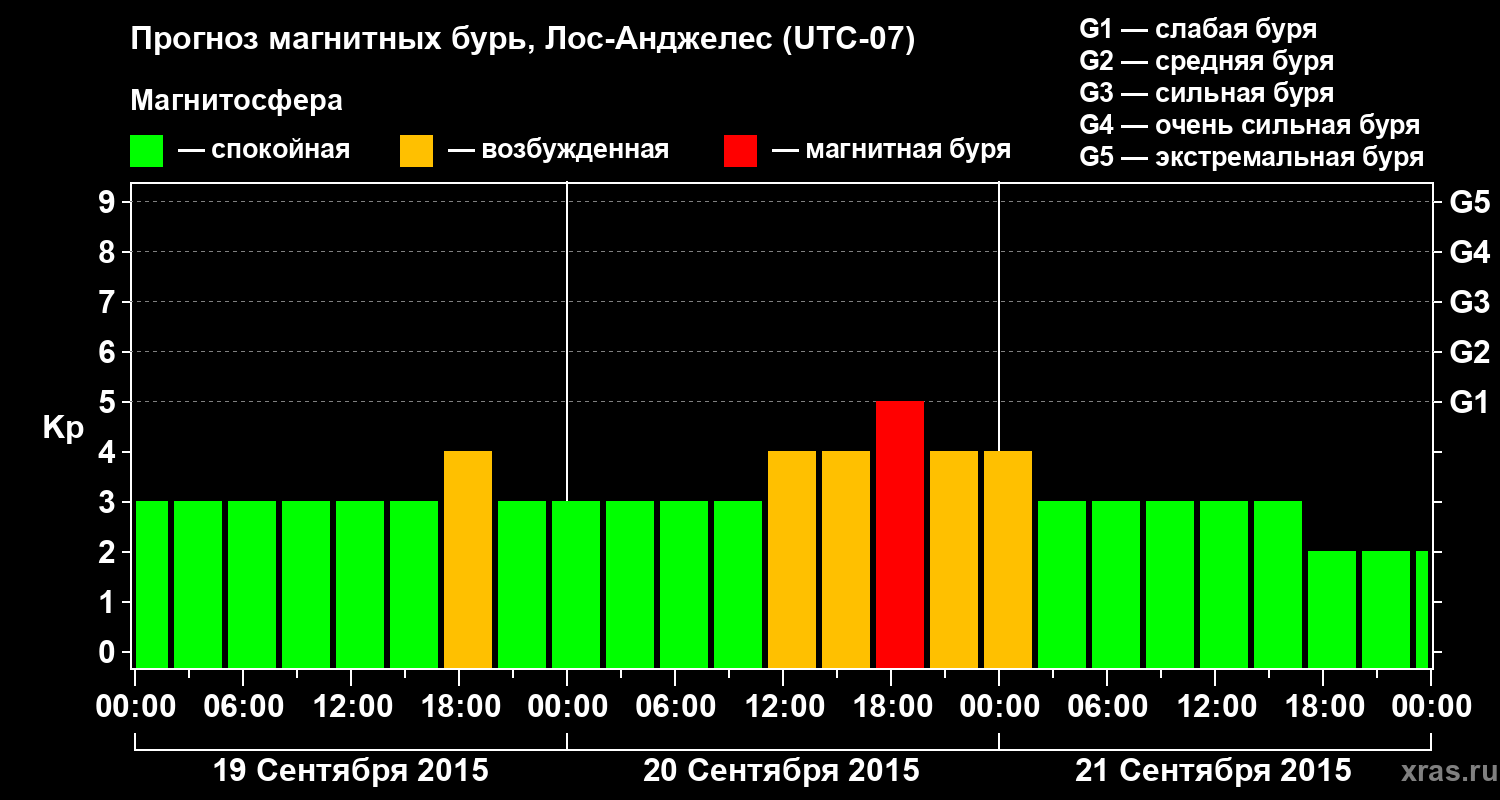Click the '— спокойная' legend label
This screenshot has width=1500, height=800.
click(264, 150)
